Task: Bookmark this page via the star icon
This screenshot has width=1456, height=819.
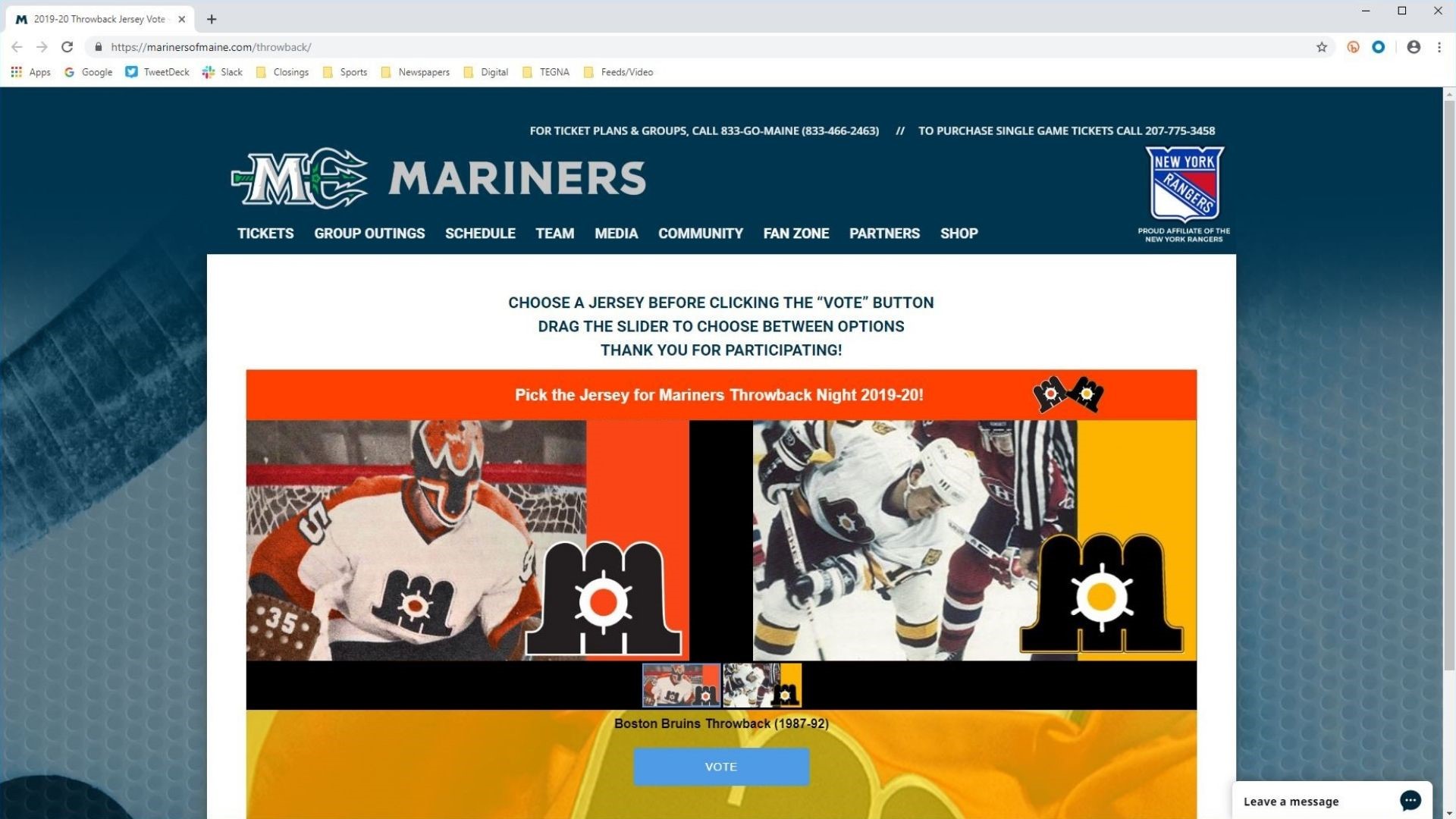Action: (x=1322, y=46)
